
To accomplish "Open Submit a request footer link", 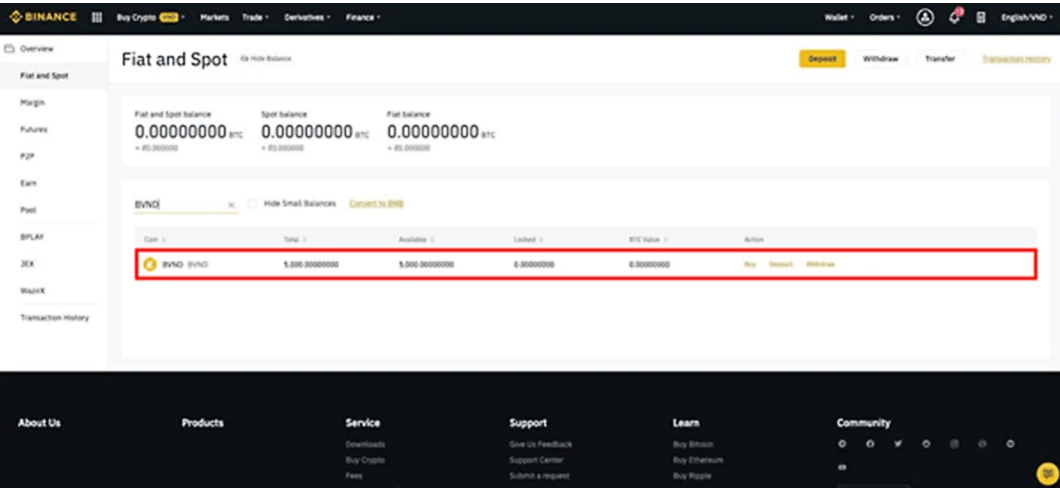I will 539,476.
